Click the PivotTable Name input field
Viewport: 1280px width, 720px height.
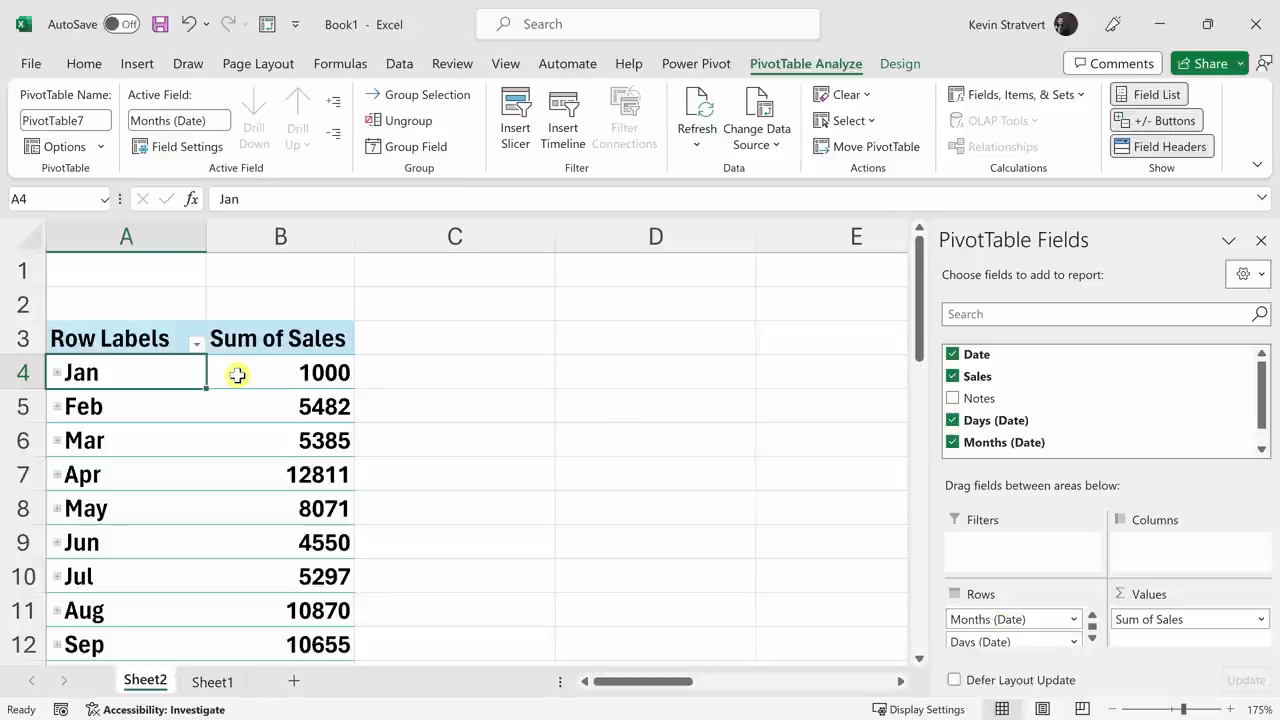tap(67, 120)
